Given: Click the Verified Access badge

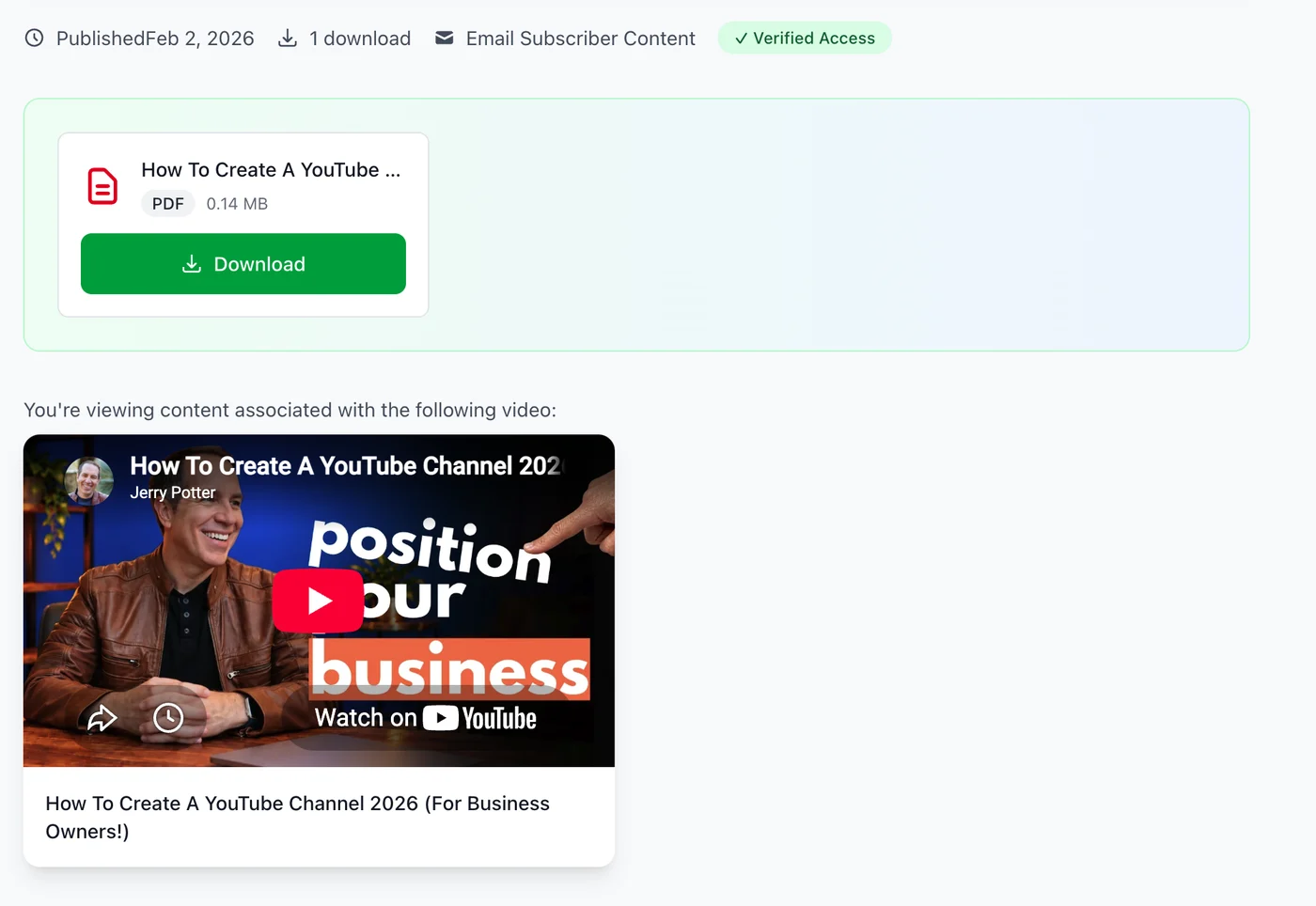Looking at the screenshot, I should click(805, 39).
